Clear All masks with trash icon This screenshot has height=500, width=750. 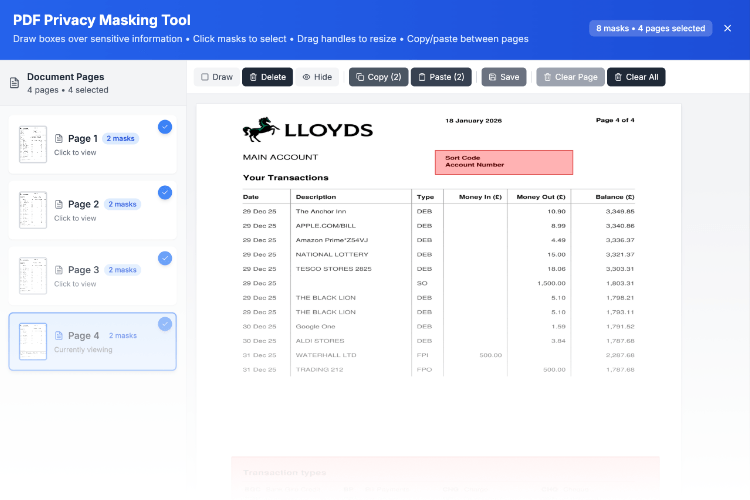[x=636, y=77]
